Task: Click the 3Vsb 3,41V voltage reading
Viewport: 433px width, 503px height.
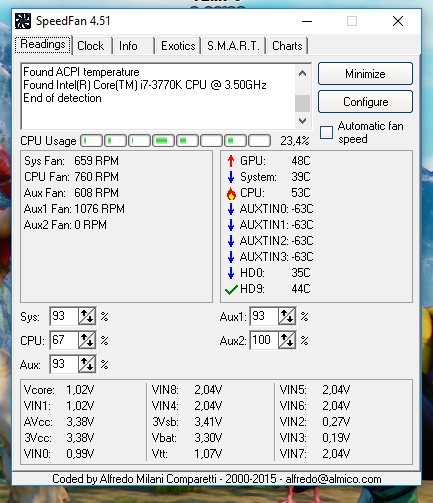Action: point(187,422)
